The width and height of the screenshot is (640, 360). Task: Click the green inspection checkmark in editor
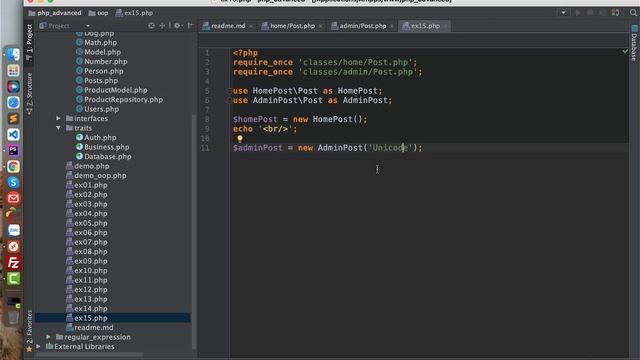(x=625, y=51)
